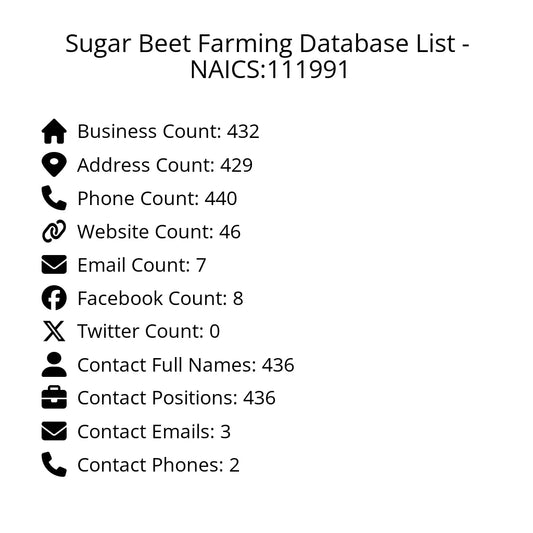Click the NAICS:111991 code in the heading
533x533 pixels.
[269, 69]
